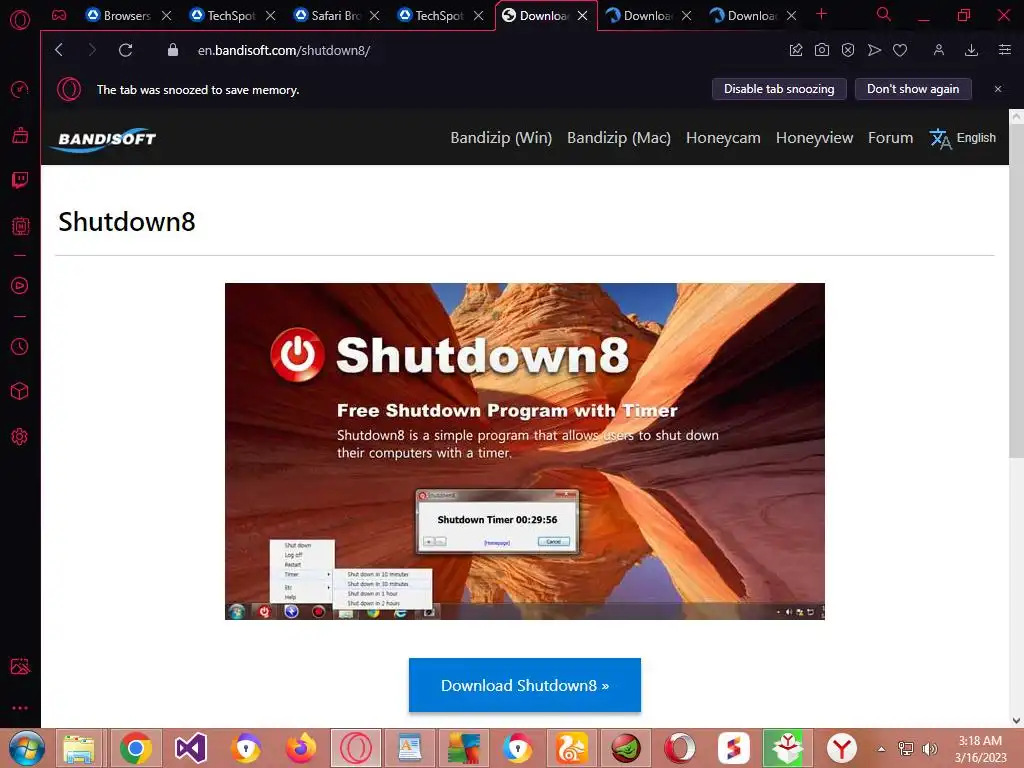Screen dimensions: 1024x768
Task: Open GX Corner gamepad icon
Action: [x=59, y=15]
